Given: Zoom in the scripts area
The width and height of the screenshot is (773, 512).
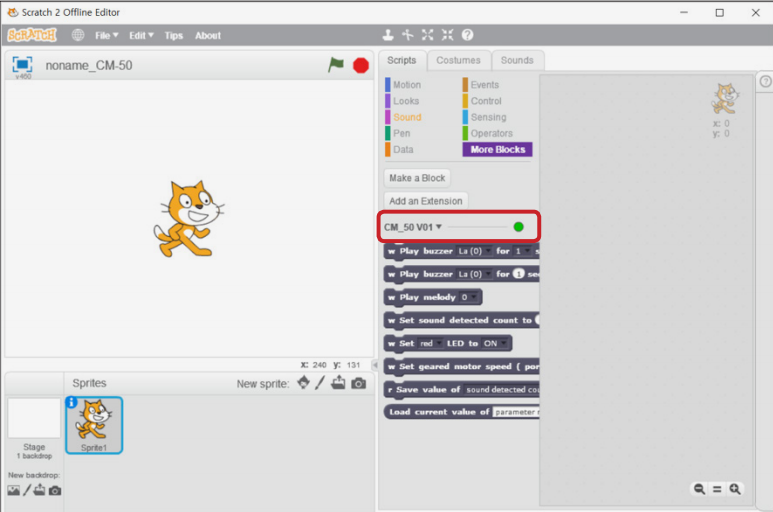Looking at the screenshot, I should [735, 489].
